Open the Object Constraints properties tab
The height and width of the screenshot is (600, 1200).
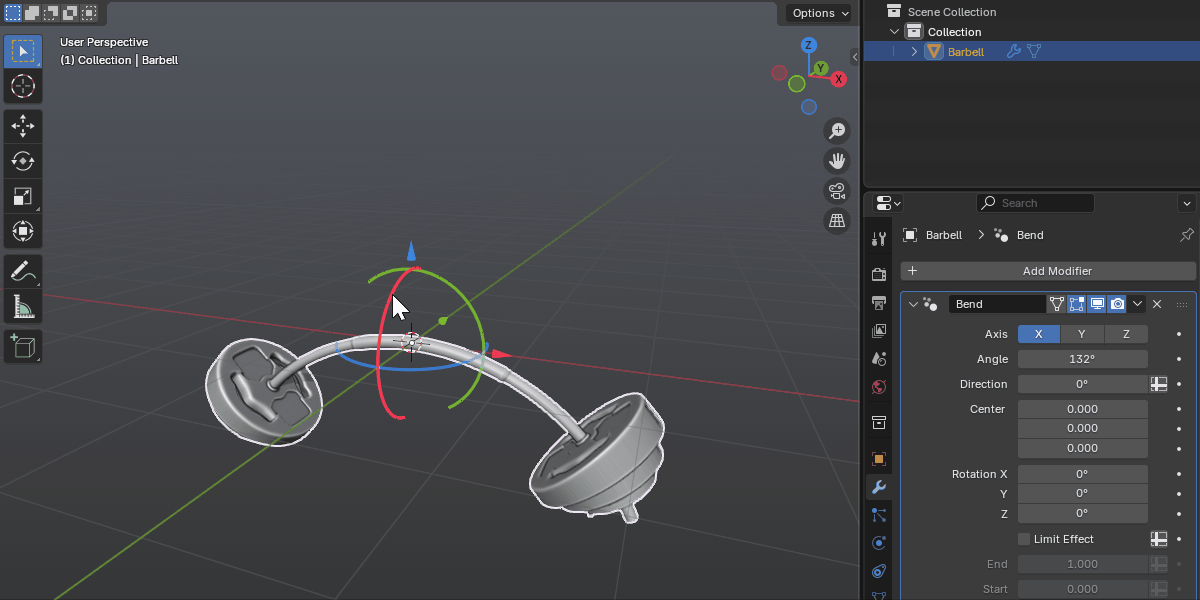pyautogui.click(x=879, y=571)
